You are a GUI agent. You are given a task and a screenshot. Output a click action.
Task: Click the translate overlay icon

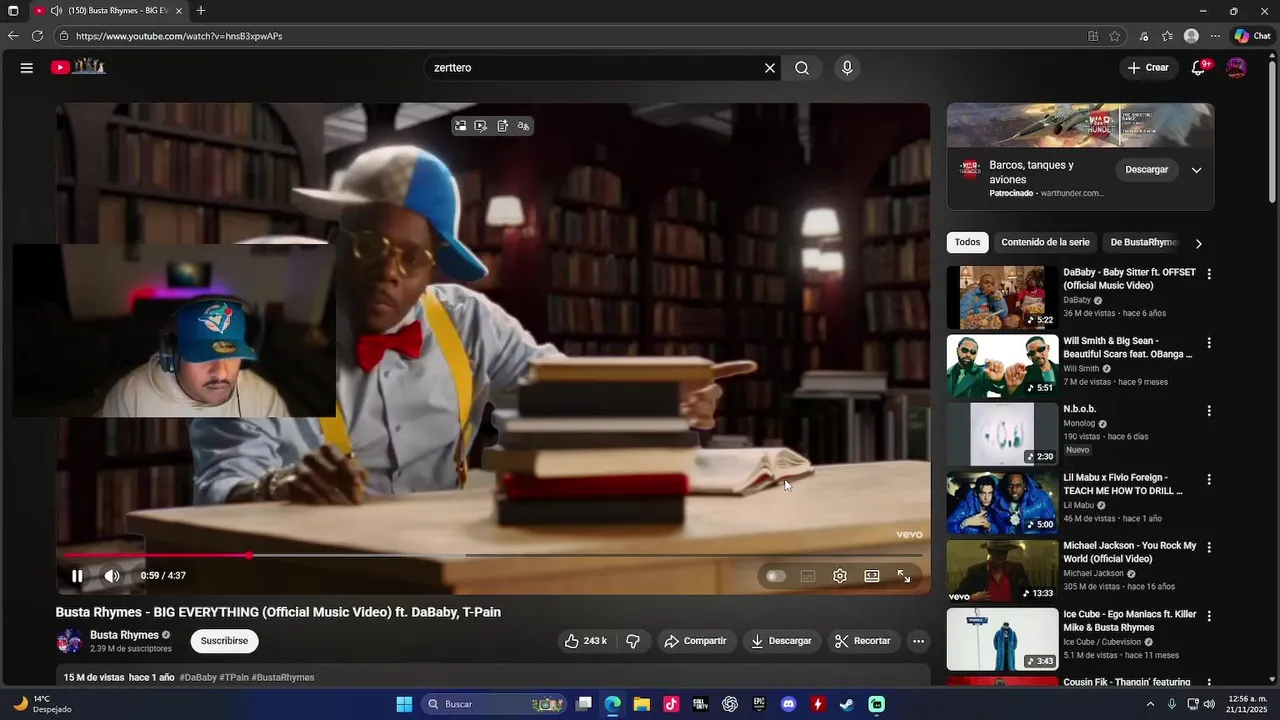coord(523,126)
